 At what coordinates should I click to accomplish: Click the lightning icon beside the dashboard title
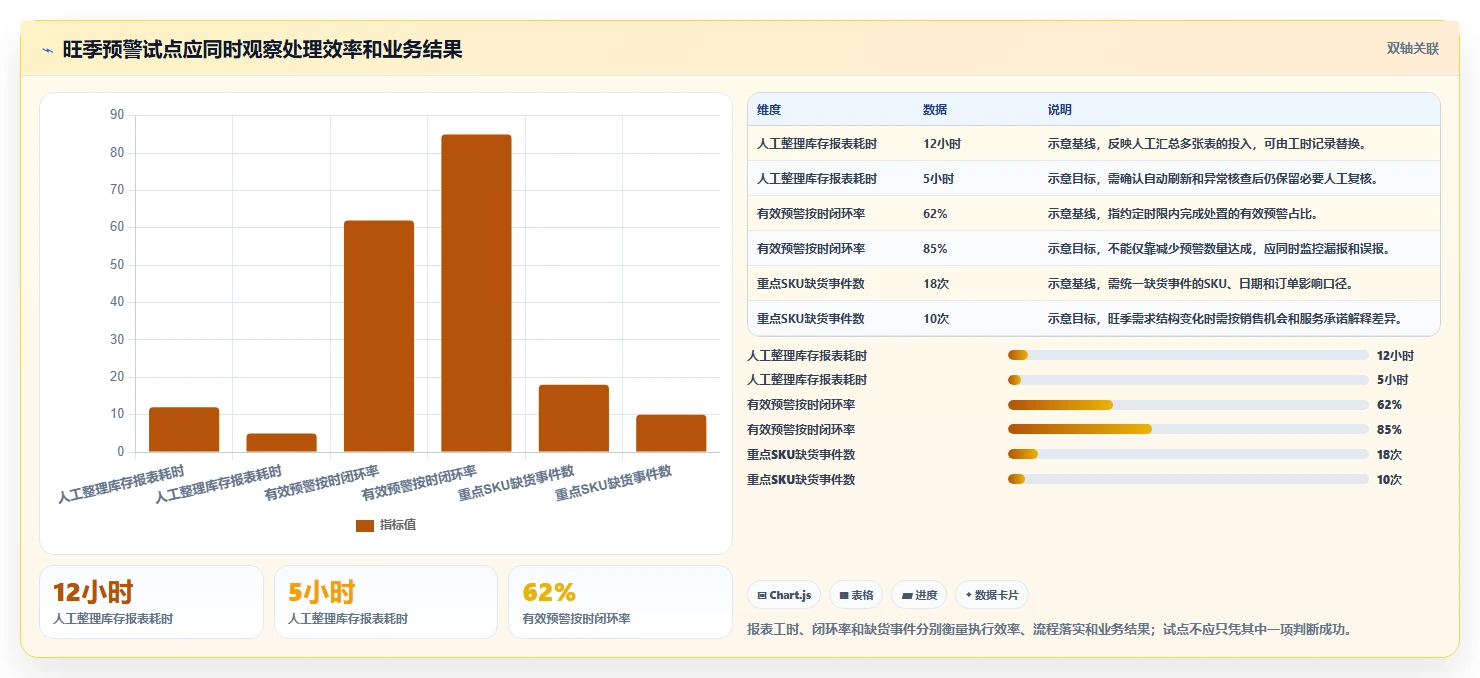tap(47, 50)
